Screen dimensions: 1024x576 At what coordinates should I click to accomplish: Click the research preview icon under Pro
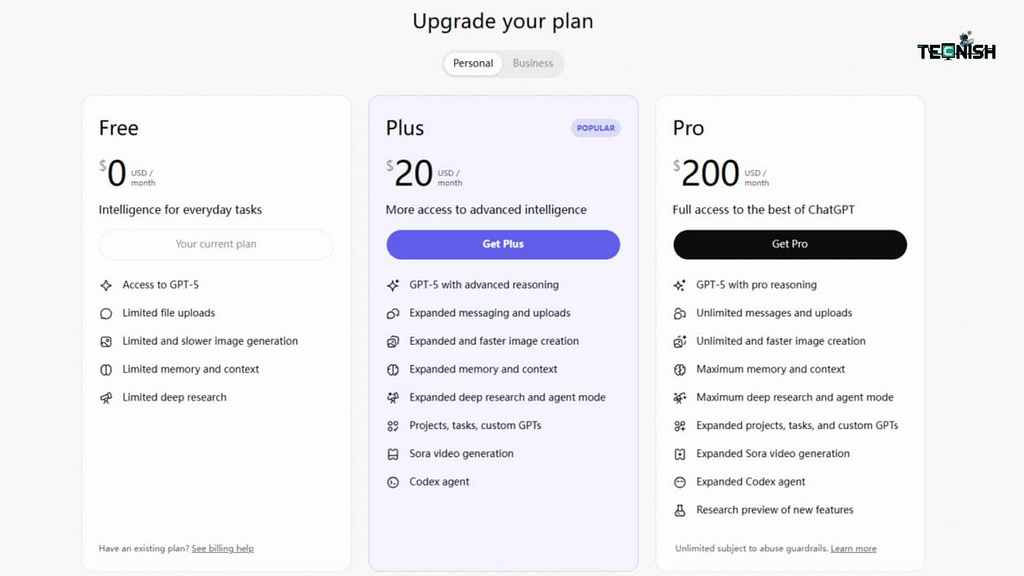tap(681, 510)
